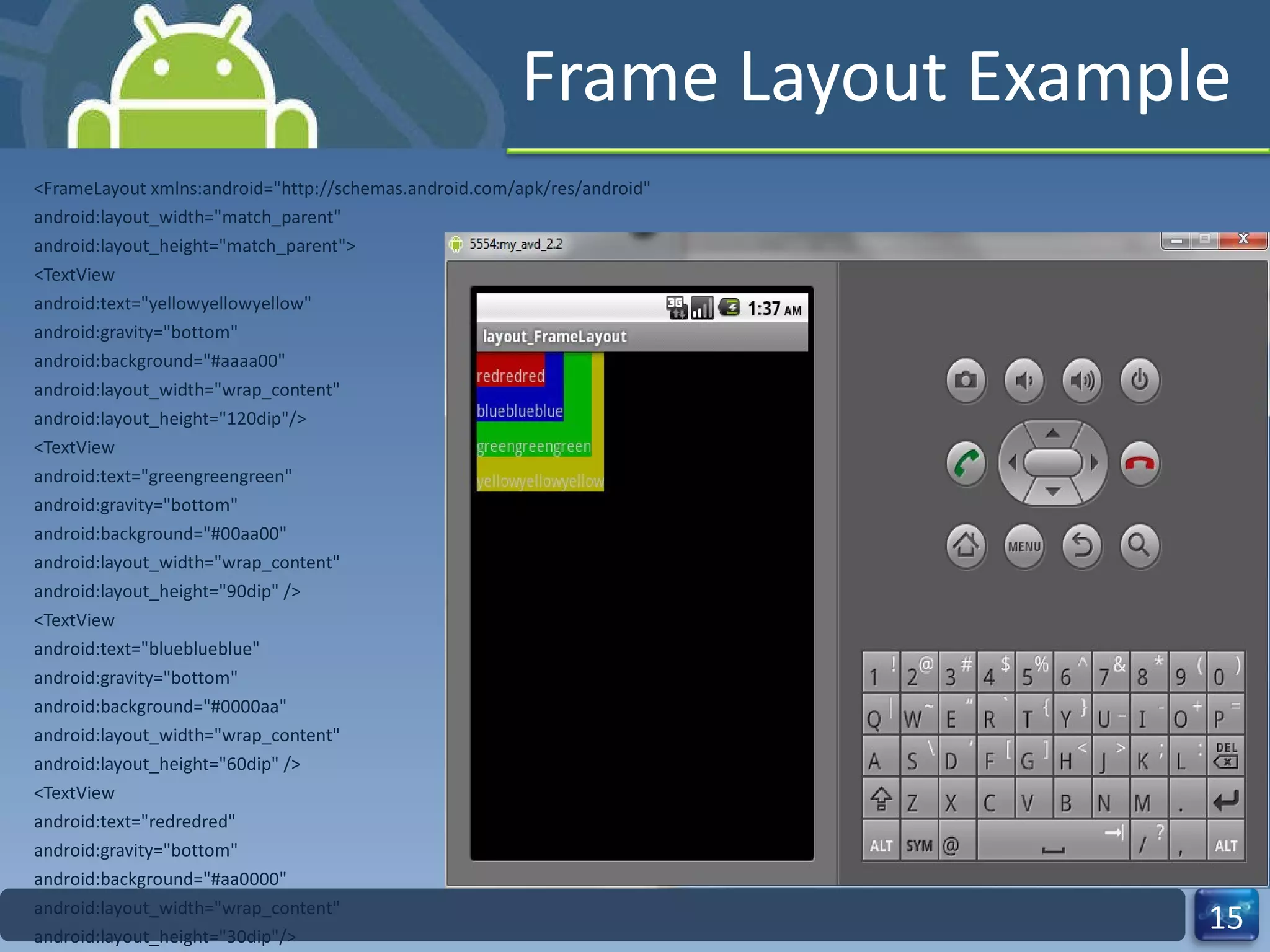The image size is (1270, 952).
Task: Lower volume with the volume down button
Action: coord(1024,380)
